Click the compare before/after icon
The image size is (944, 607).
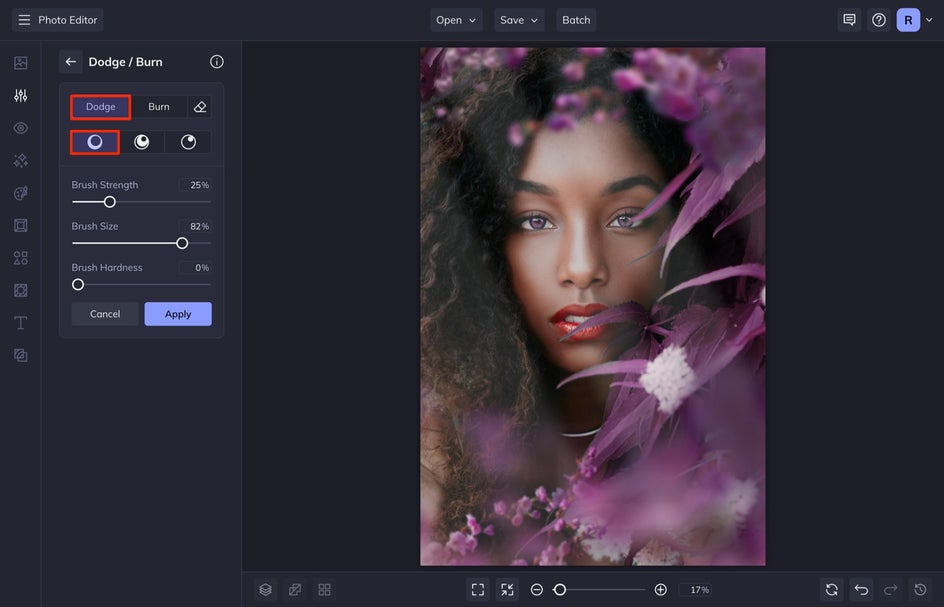pyautogui.click(x=295, y=590)
